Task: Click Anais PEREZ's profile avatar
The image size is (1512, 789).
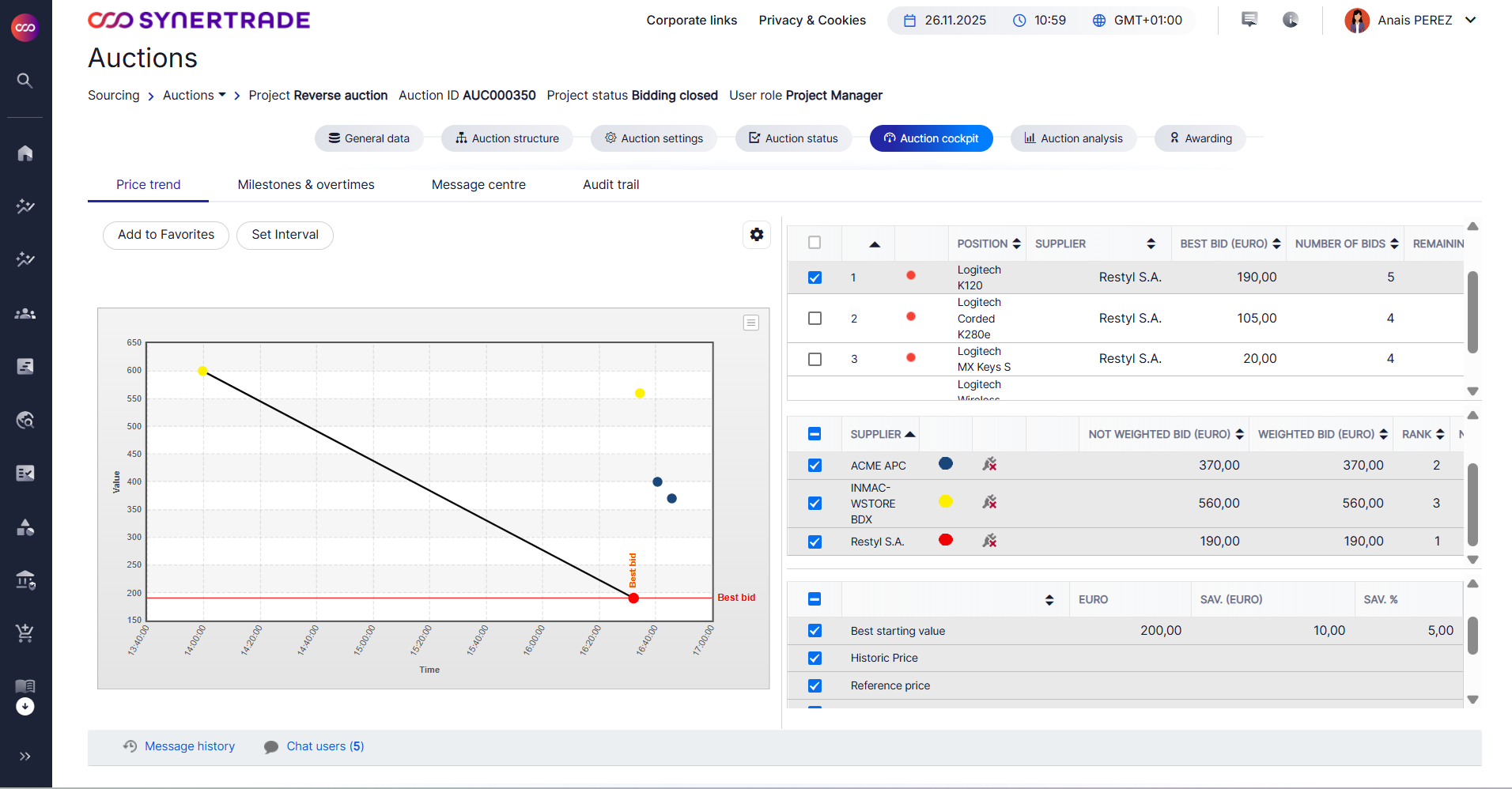Action: point(1357,21)
